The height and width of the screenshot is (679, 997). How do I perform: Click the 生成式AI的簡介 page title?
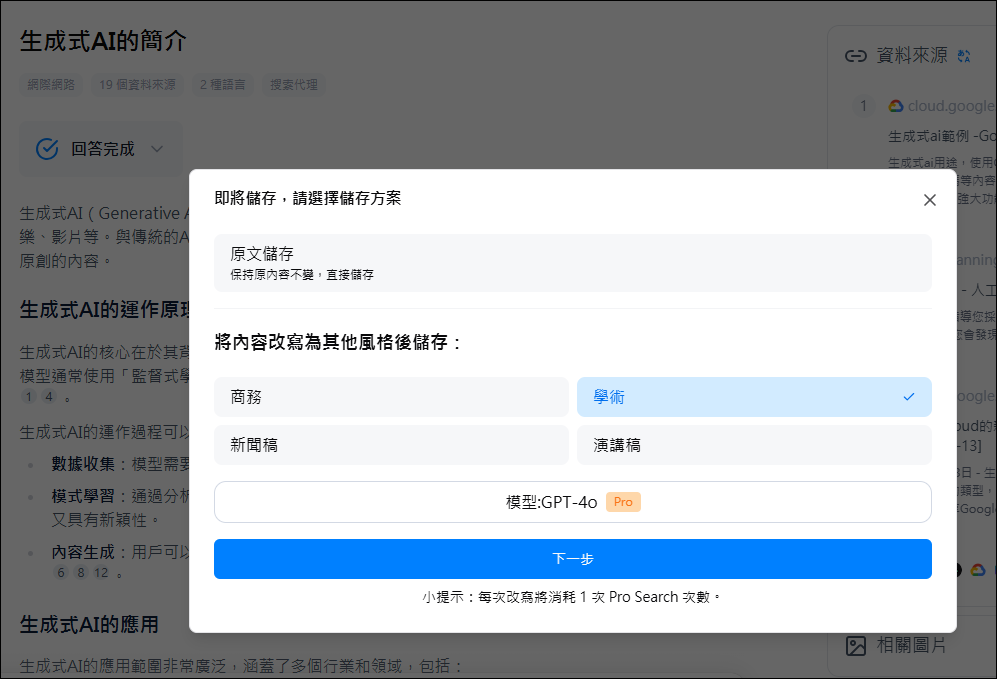[x=103, y=41]
